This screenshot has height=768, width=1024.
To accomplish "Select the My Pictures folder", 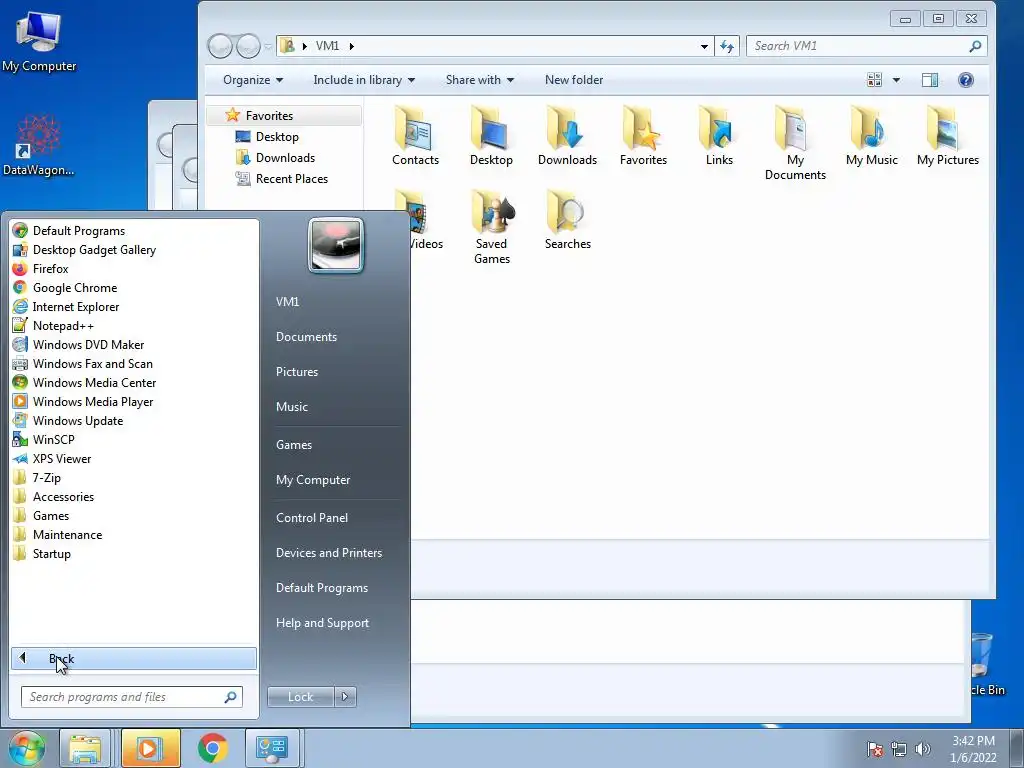I will click(x=948, y=136).
